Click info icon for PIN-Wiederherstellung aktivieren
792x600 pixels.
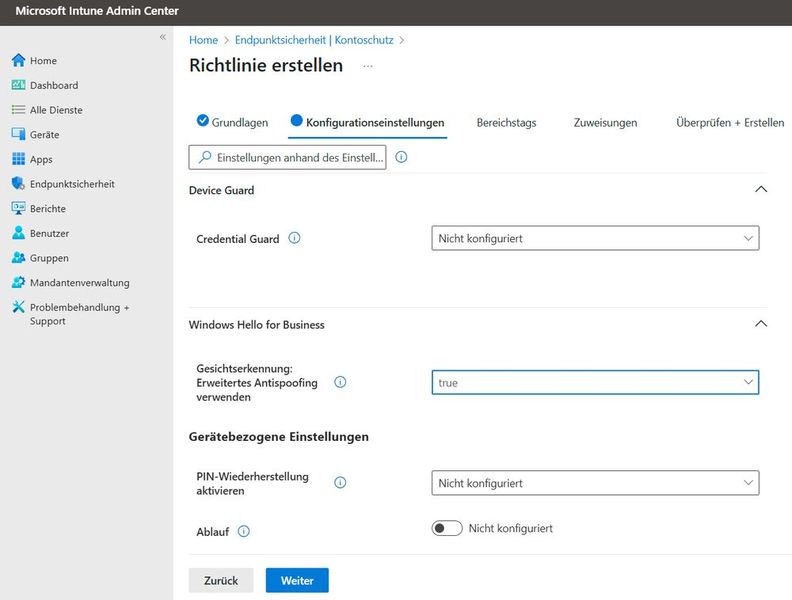(340, 483)
